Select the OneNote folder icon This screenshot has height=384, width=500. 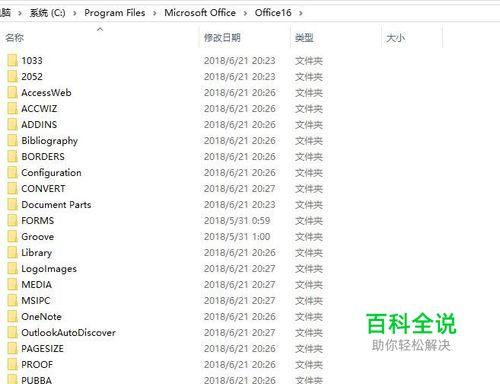click(x=12, y=317)
